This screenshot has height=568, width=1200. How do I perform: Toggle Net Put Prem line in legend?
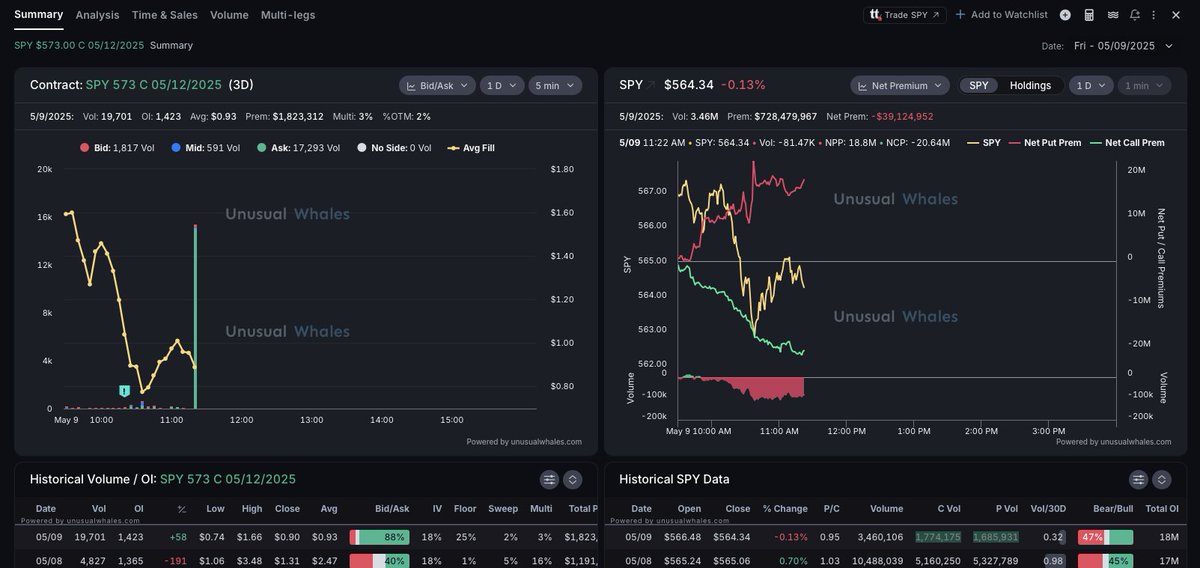point(1045,143)
